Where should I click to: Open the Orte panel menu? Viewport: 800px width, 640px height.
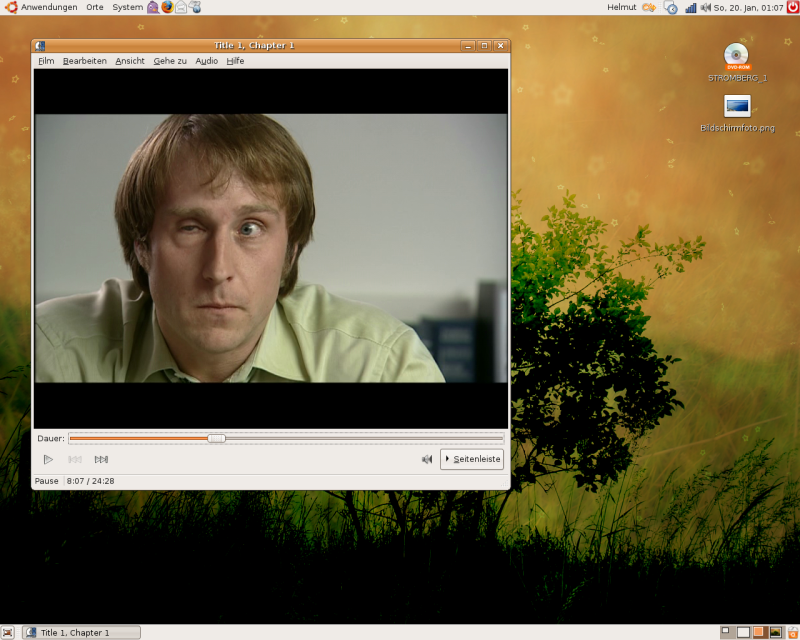pos(95,7)
